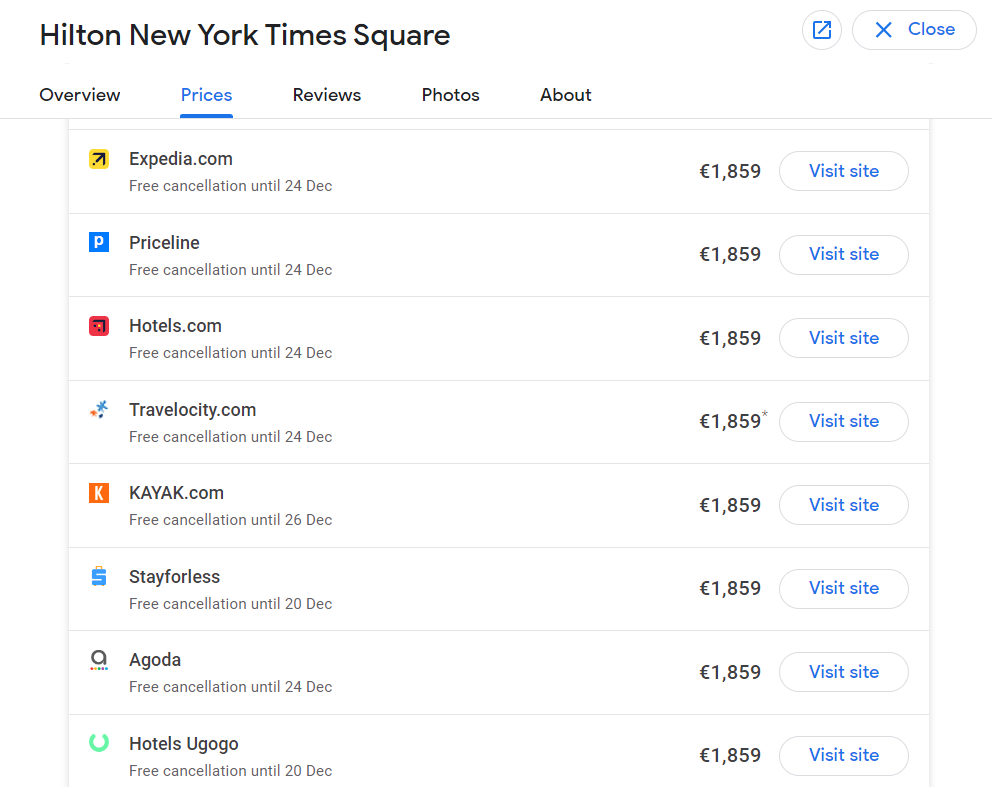Viewport: 992px width, 787px height.
Task: Click the Priceline logo icon
Action: pos(99,242)
